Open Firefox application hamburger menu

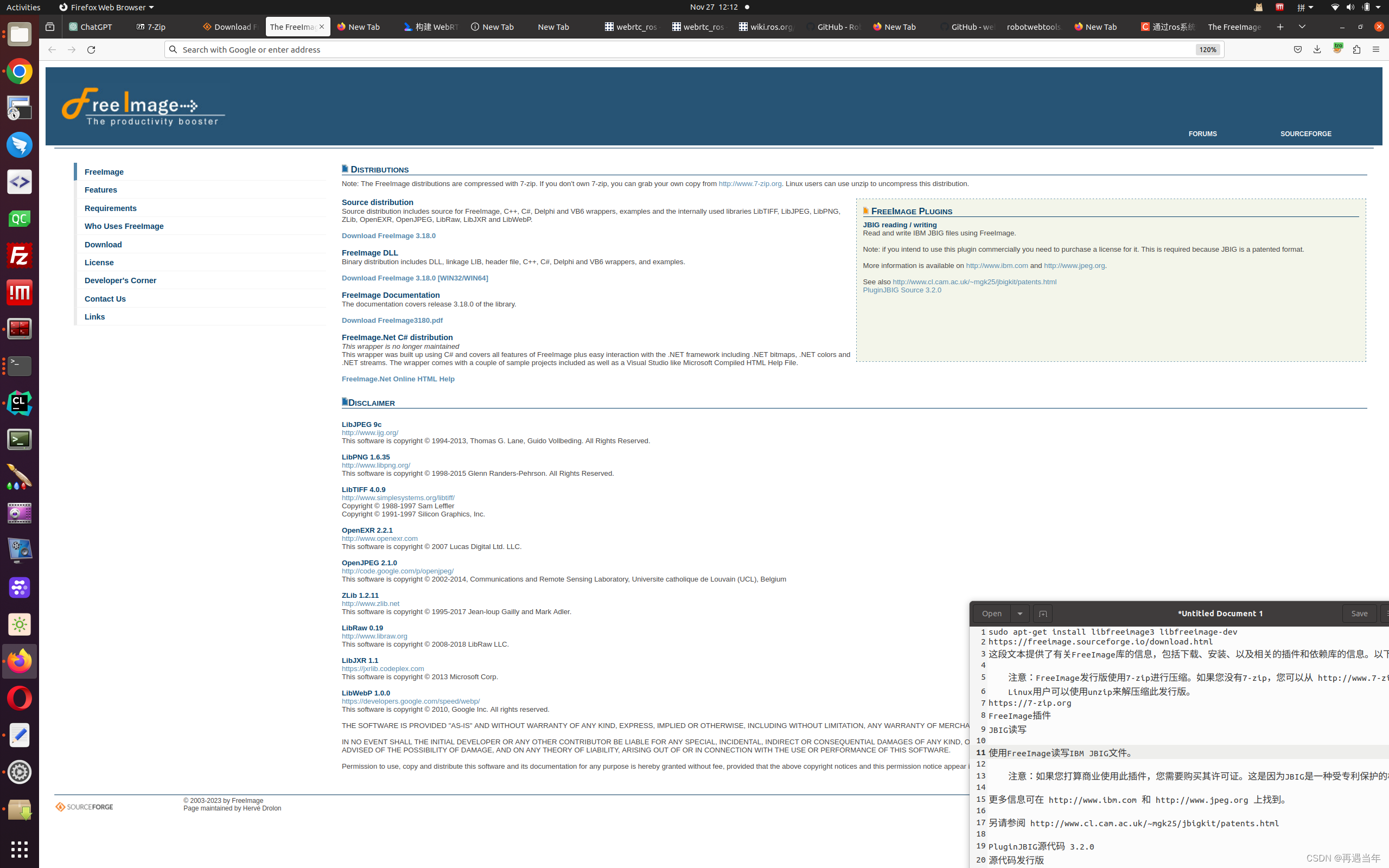click(1376, 50)
